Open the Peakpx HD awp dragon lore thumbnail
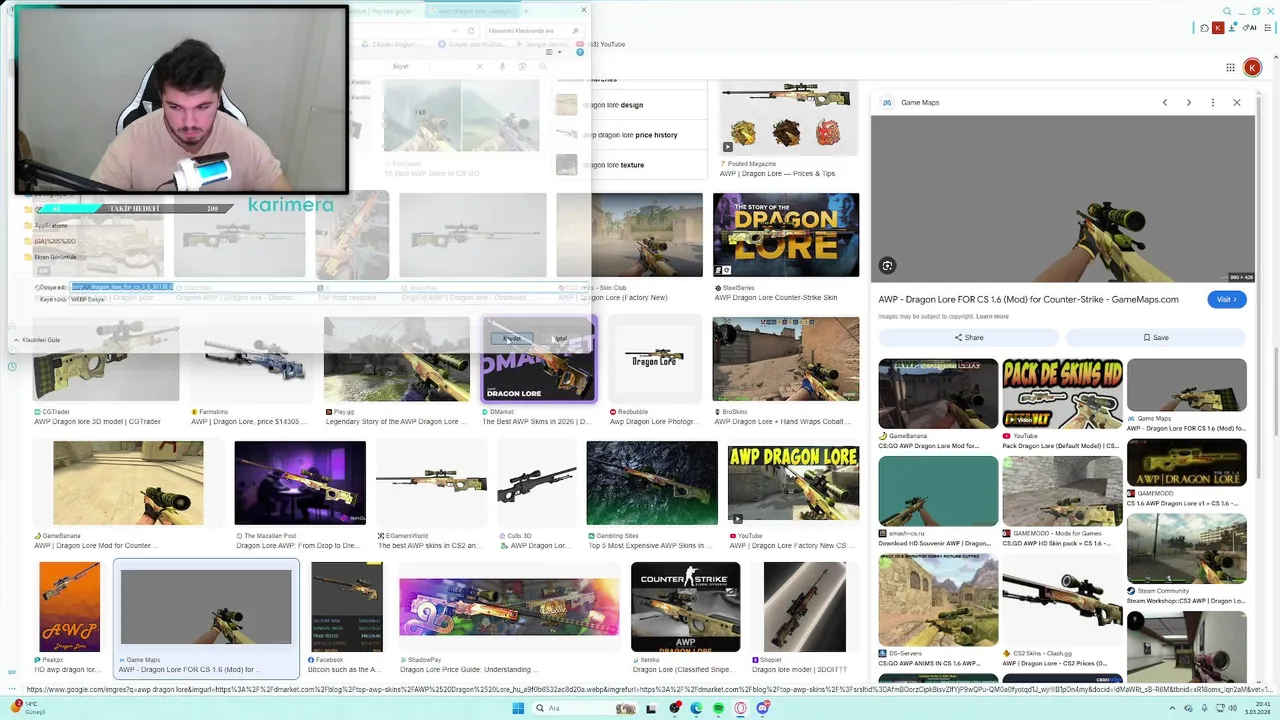Image resolution: width=1280 pixels, height=720 pixels. pos(70,607)
